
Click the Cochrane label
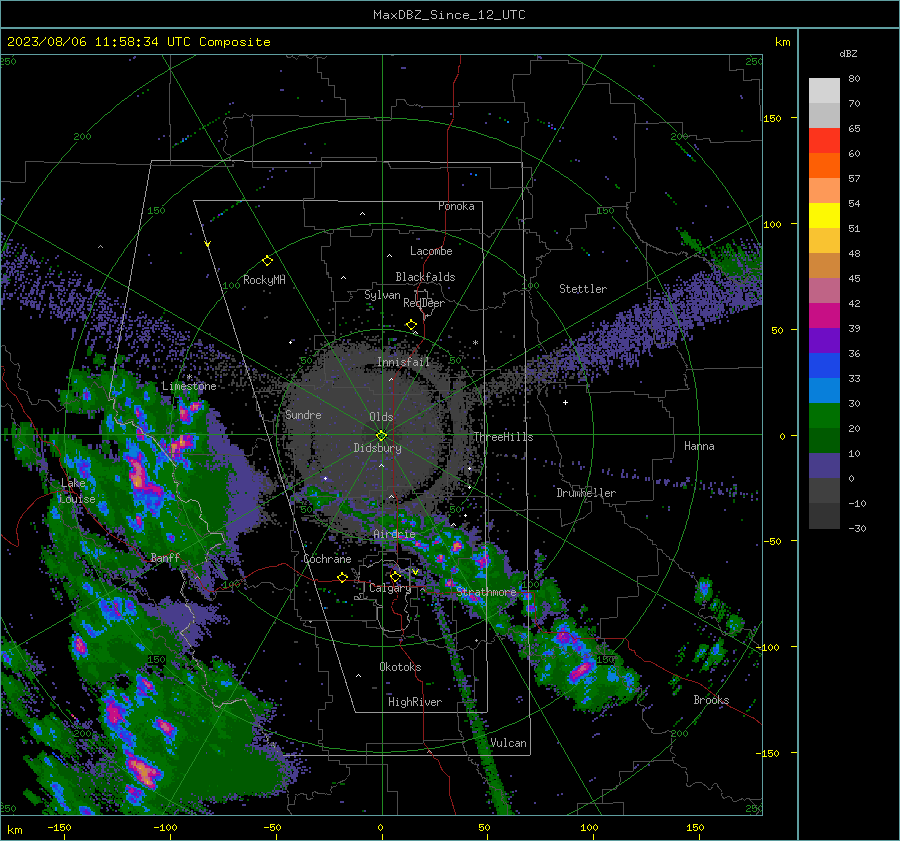327,559
